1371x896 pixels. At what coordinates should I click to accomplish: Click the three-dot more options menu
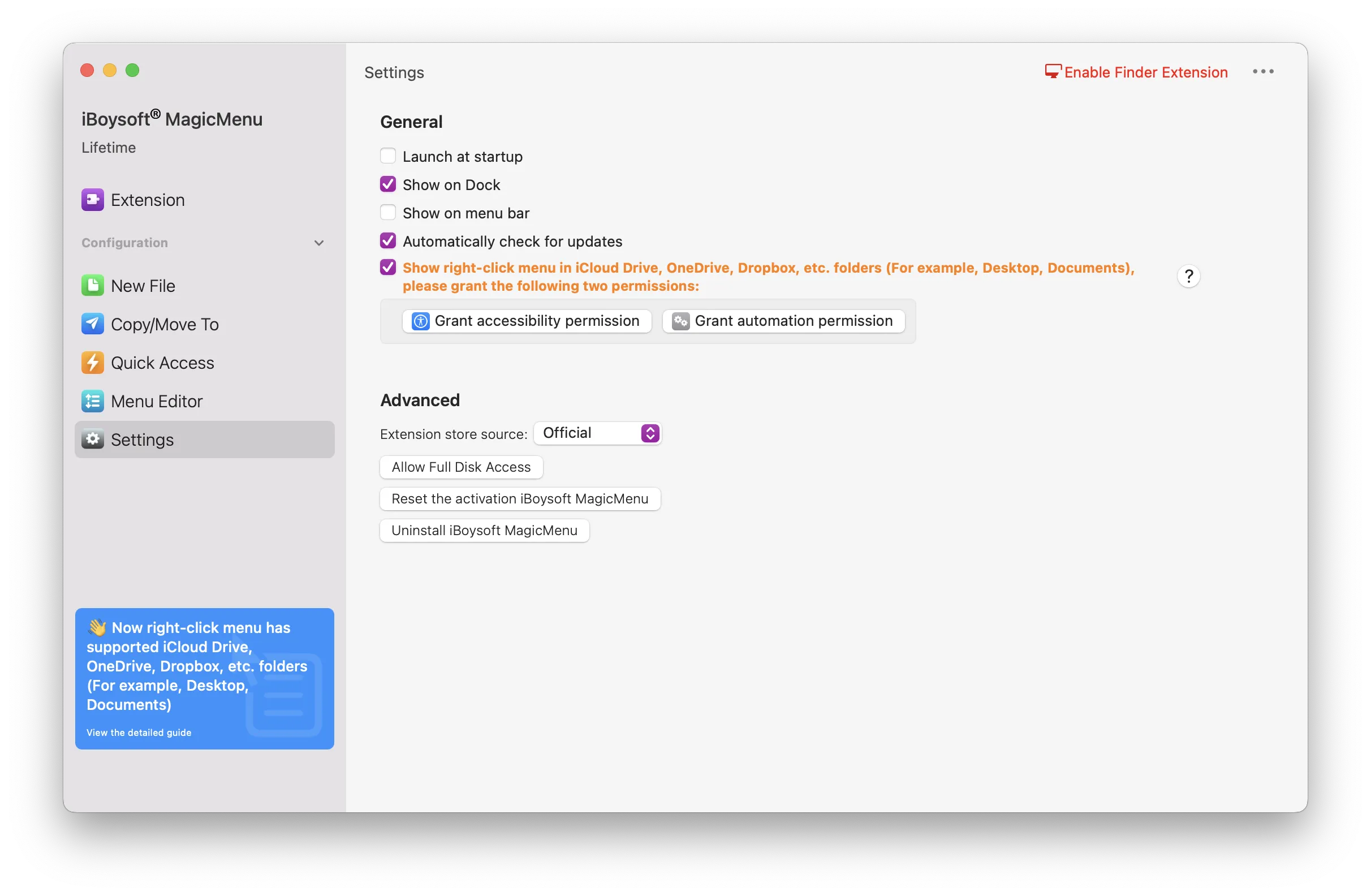[x=1265, y=71]
